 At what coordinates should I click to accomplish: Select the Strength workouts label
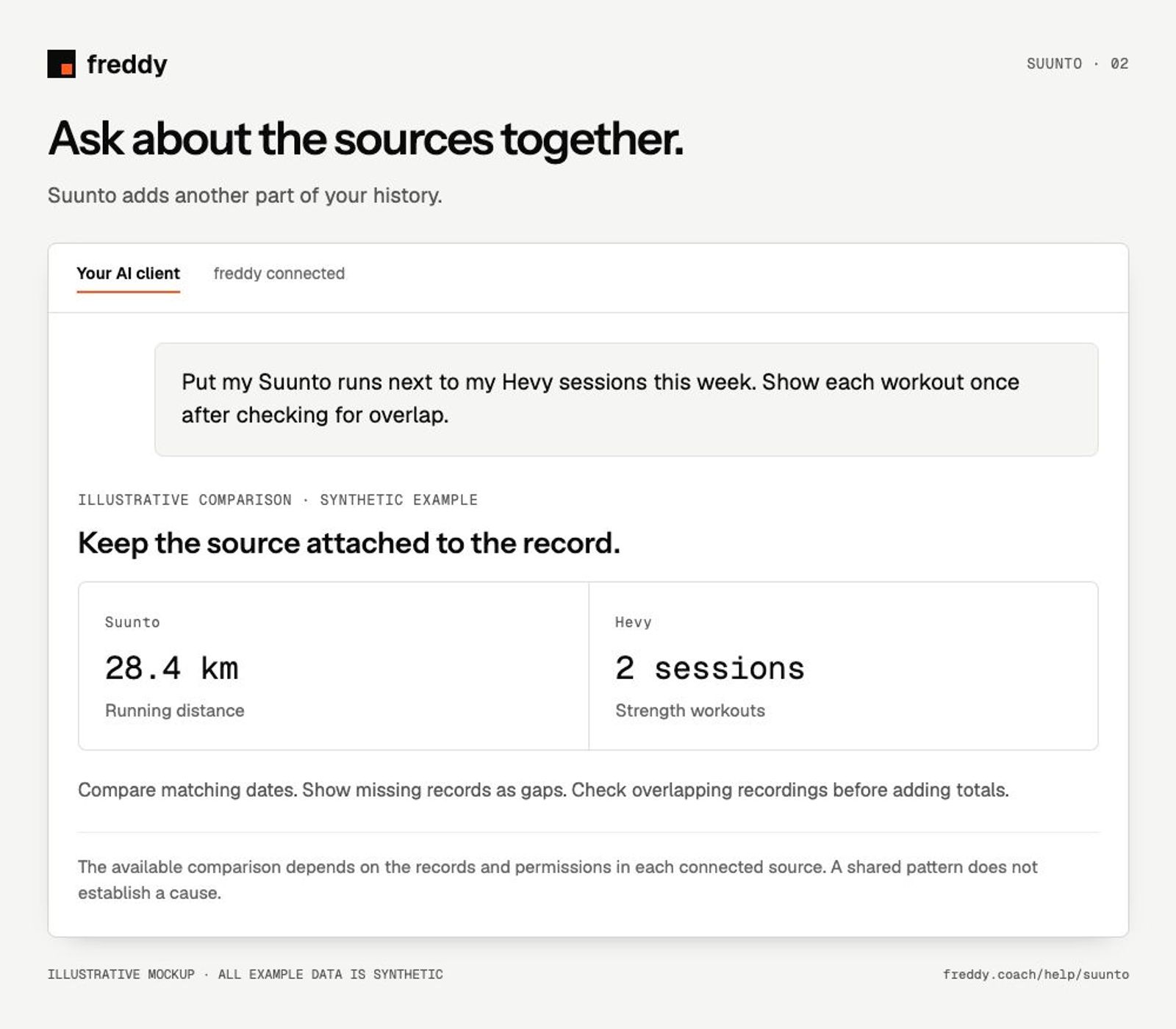click(x=690, y=711)
